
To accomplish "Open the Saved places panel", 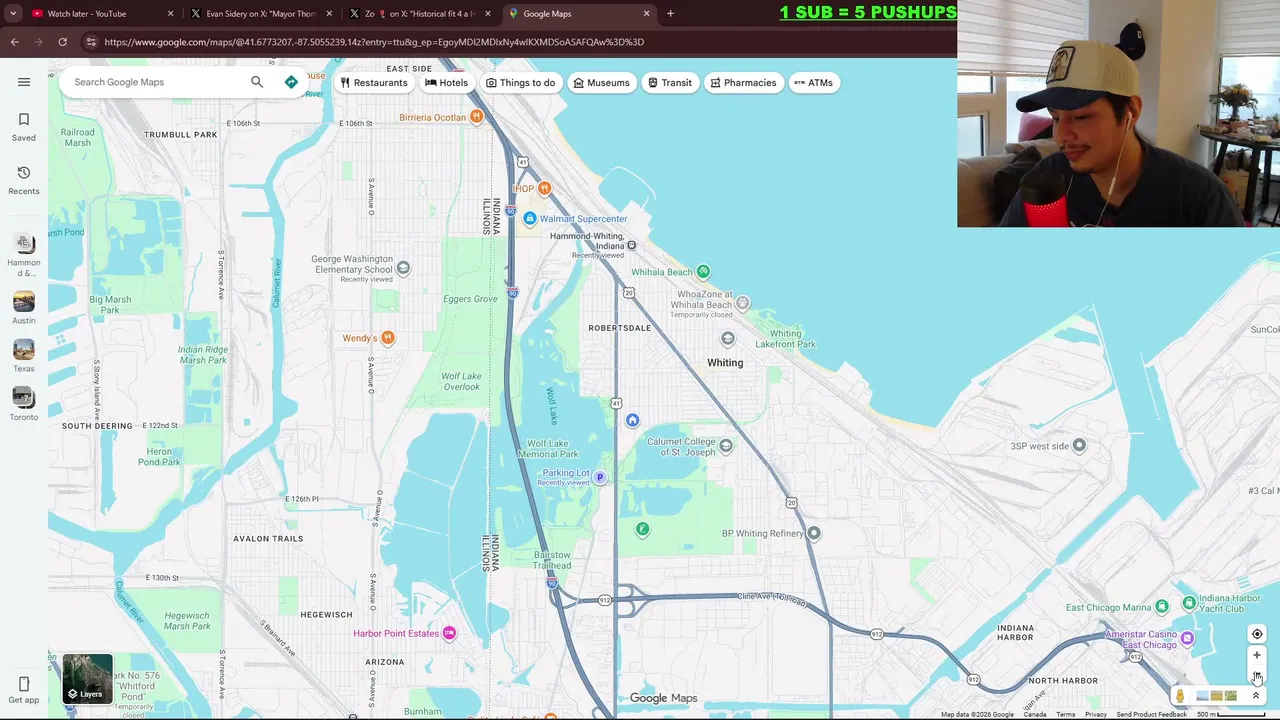I will click(x=24, y=127).
